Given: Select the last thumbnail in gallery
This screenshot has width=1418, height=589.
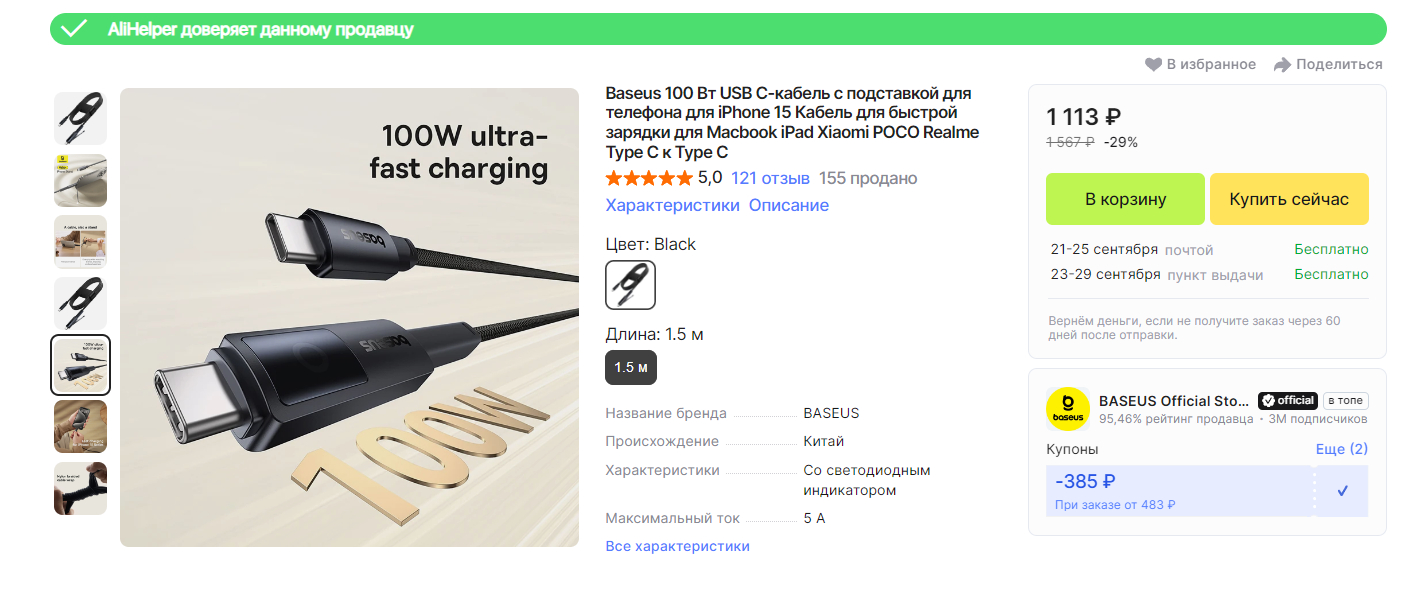Looking at the screenshot, I should (x=80, y=488).
